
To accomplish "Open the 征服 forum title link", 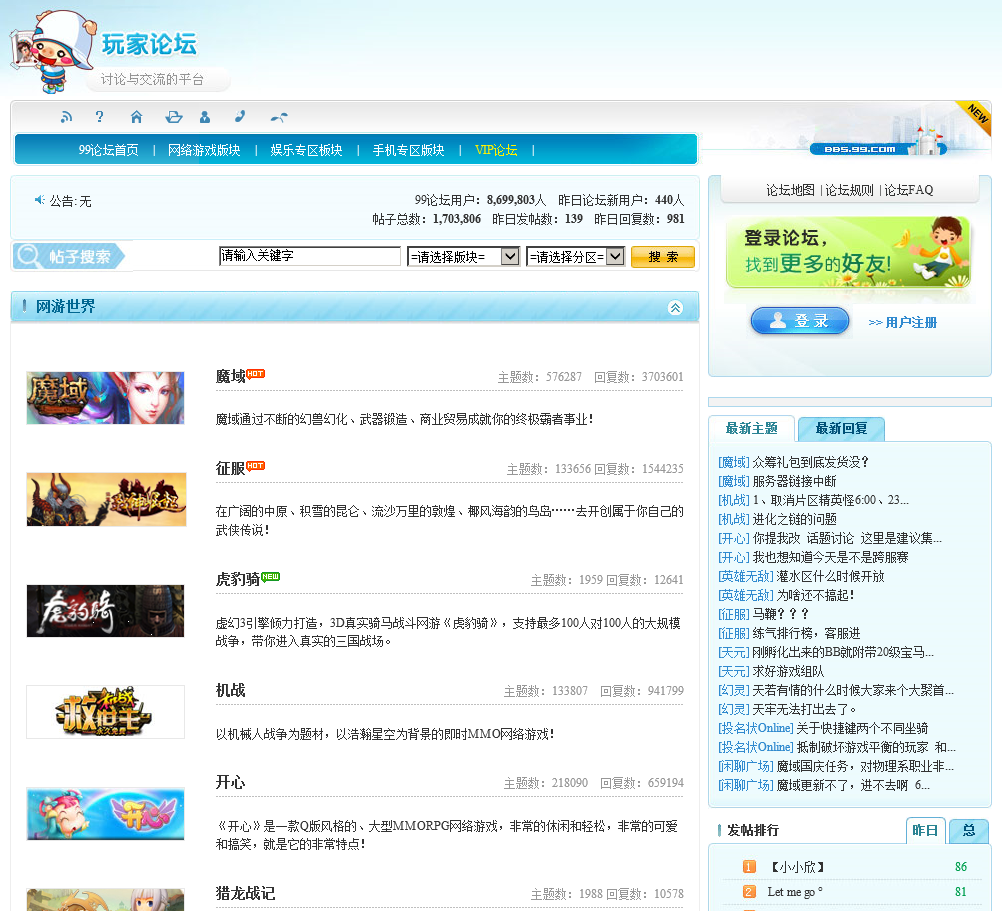I will (x=230, y=468).
